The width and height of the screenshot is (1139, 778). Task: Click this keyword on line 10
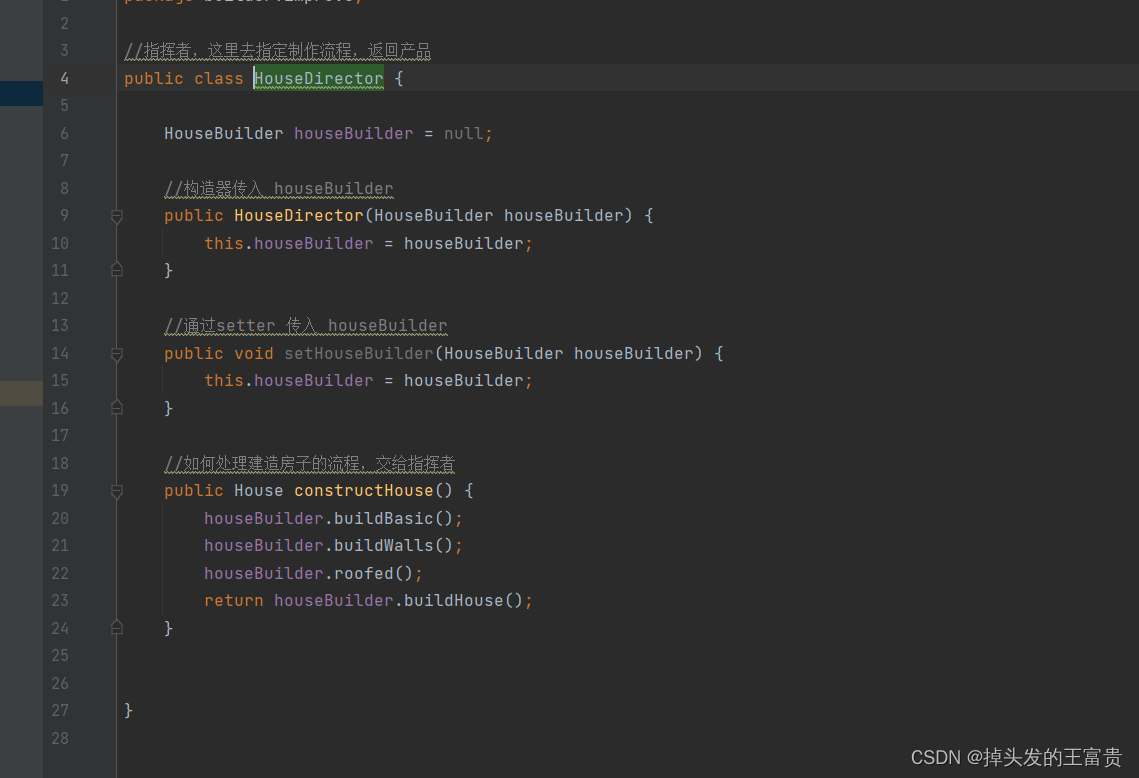coord(224,243)
